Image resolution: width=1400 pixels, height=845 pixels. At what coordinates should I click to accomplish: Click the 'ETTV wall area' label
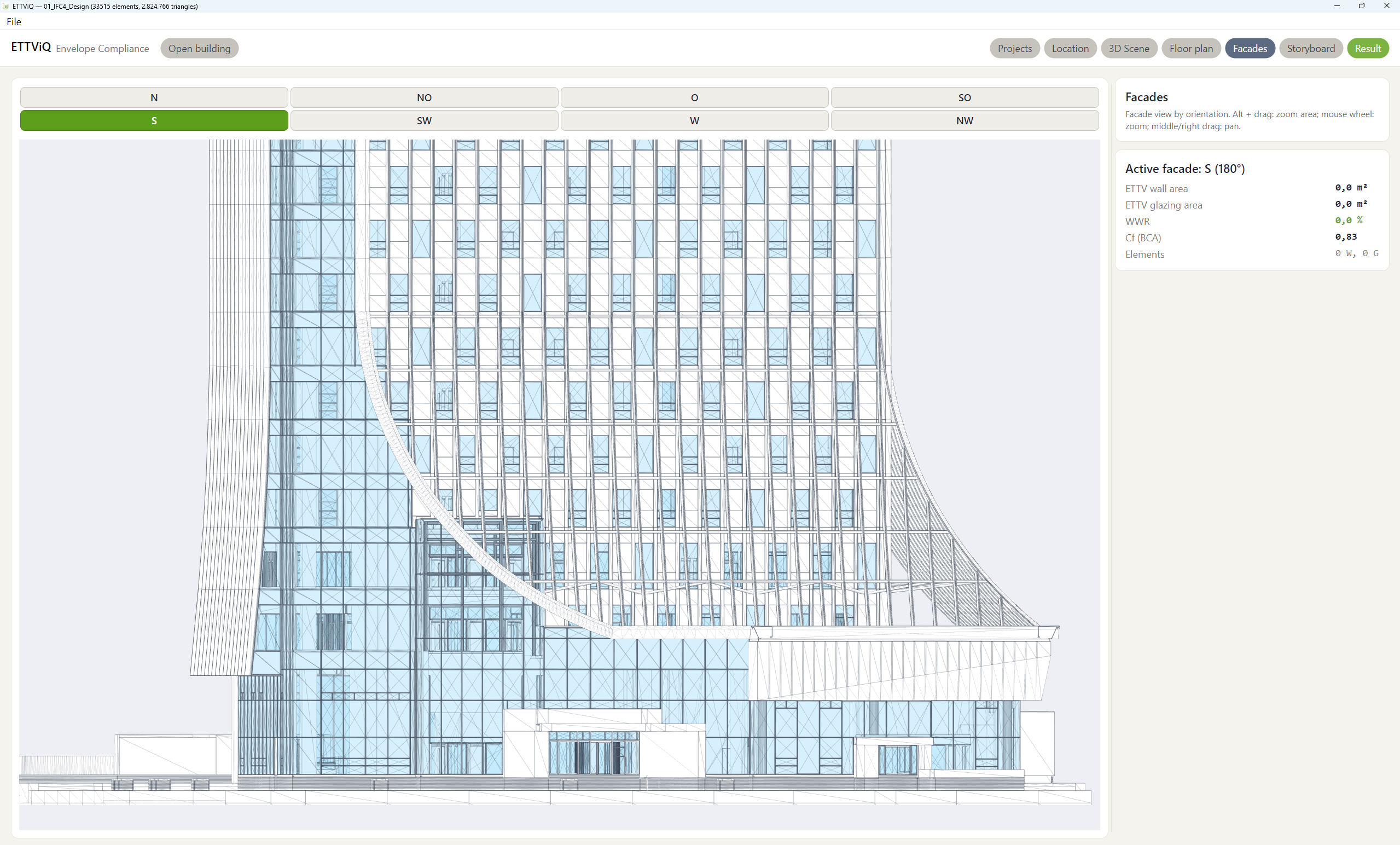pos(1156,189)
